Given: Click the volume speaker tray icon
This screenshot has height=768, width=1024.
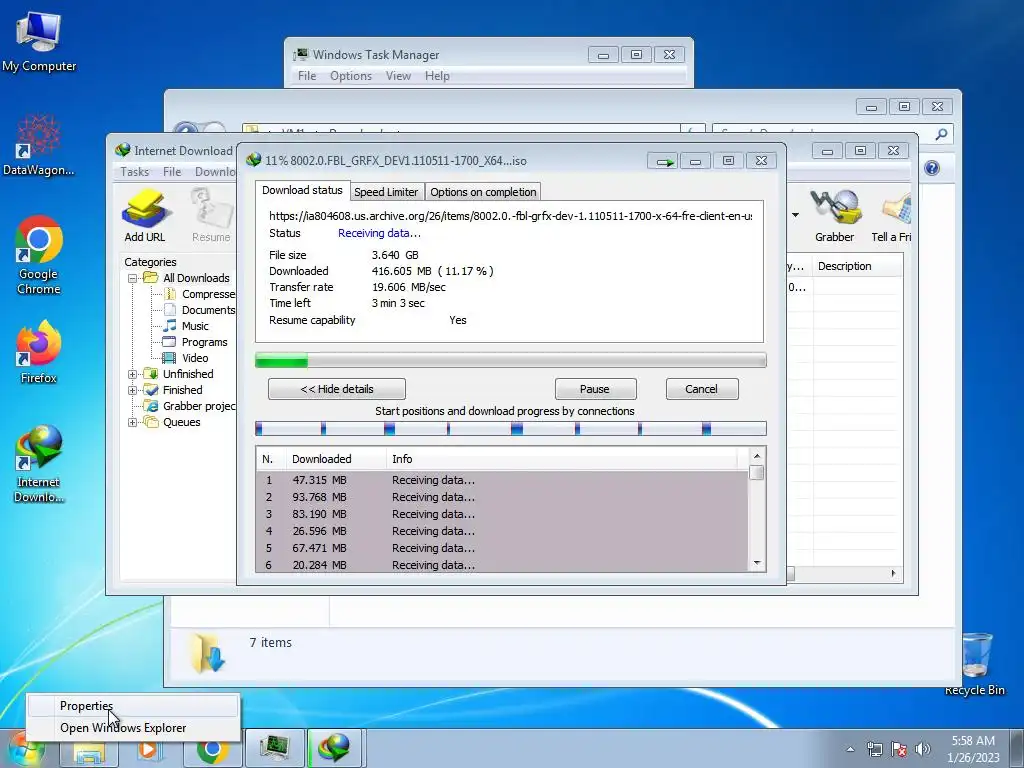Looking at the screenshot, I should point(923,749).
